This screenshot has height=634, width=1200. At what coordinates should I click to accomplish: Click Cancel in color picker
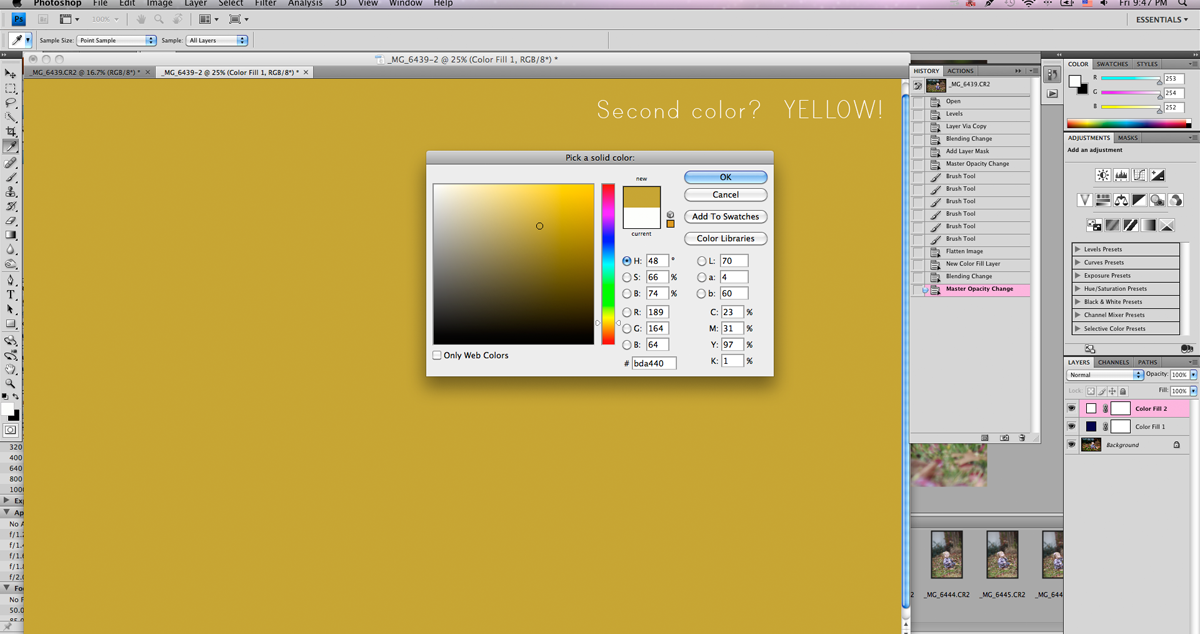(726, 195)
